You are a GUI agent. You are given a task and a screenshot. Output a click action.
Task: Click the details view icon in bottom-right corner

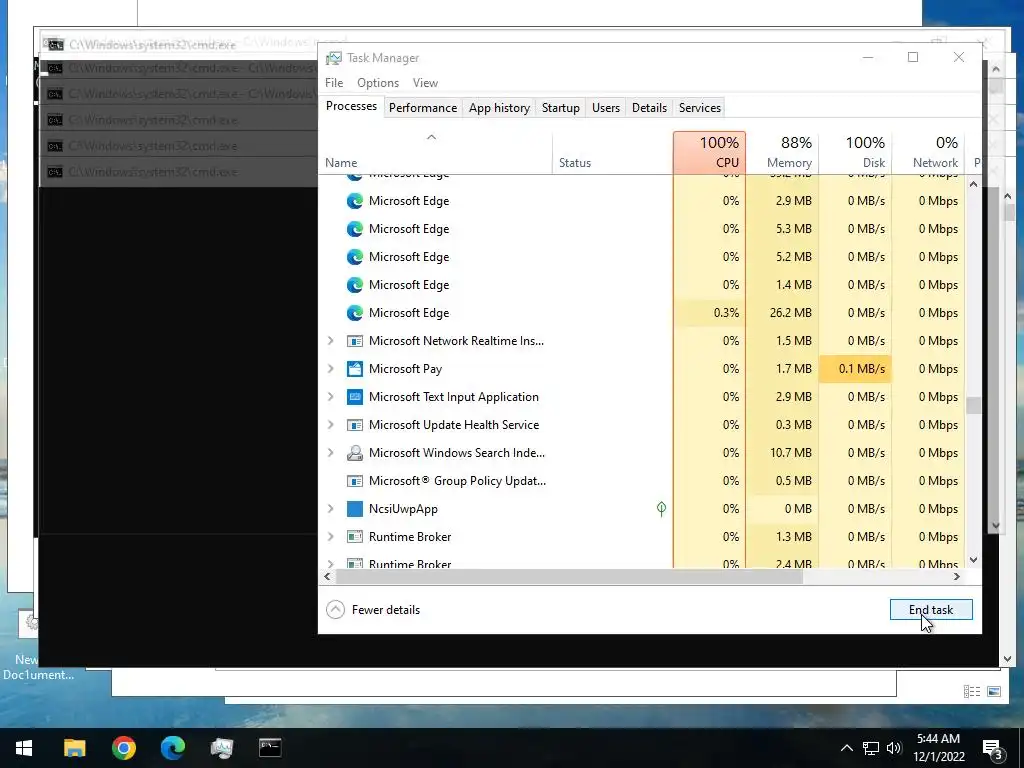tap(972, 692)
